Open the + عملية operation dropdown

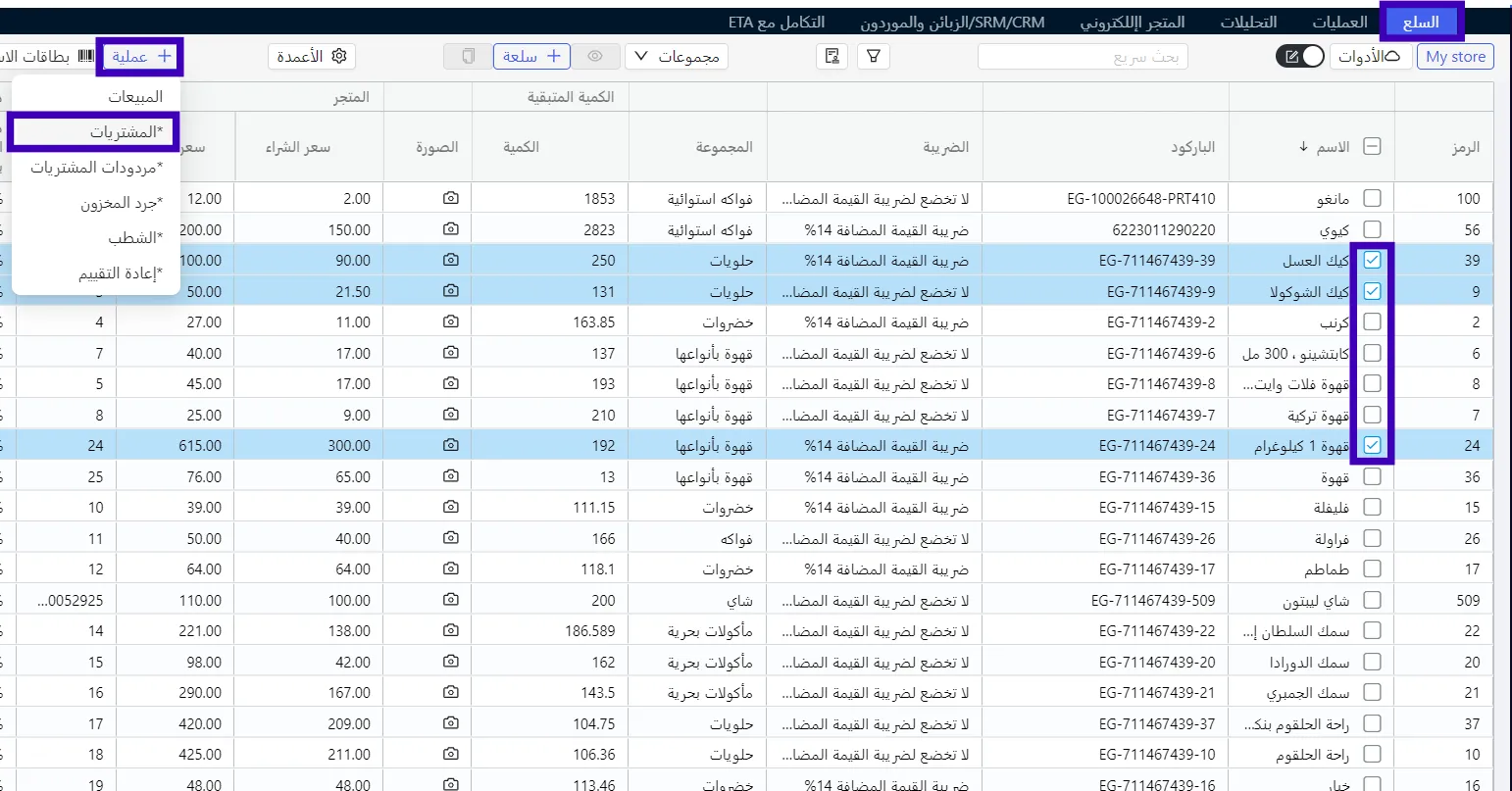[140, 57]
